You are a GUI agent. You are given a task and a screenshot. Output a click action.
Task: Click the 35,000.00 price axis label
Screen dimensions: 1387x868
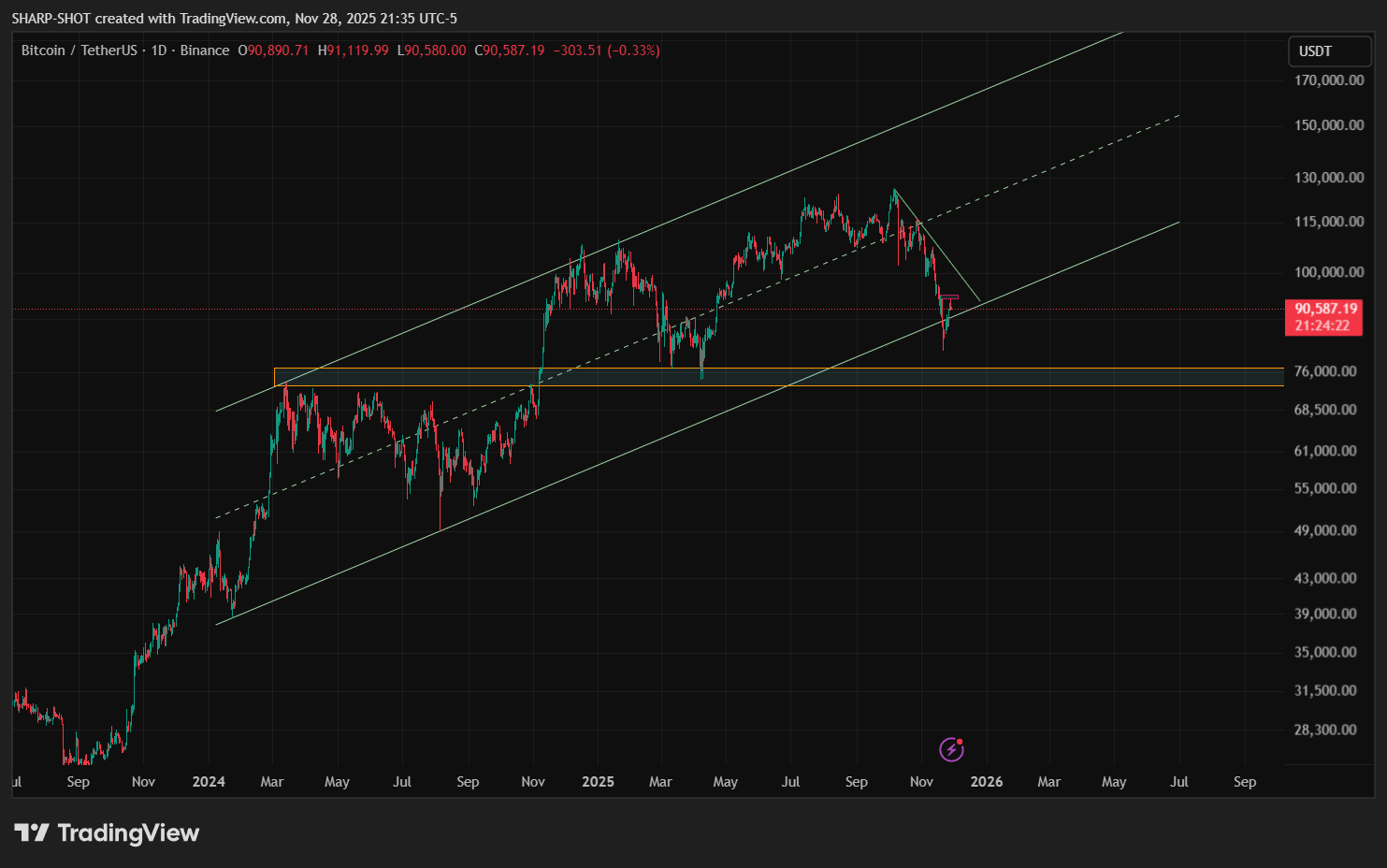tap(1325, 652)
